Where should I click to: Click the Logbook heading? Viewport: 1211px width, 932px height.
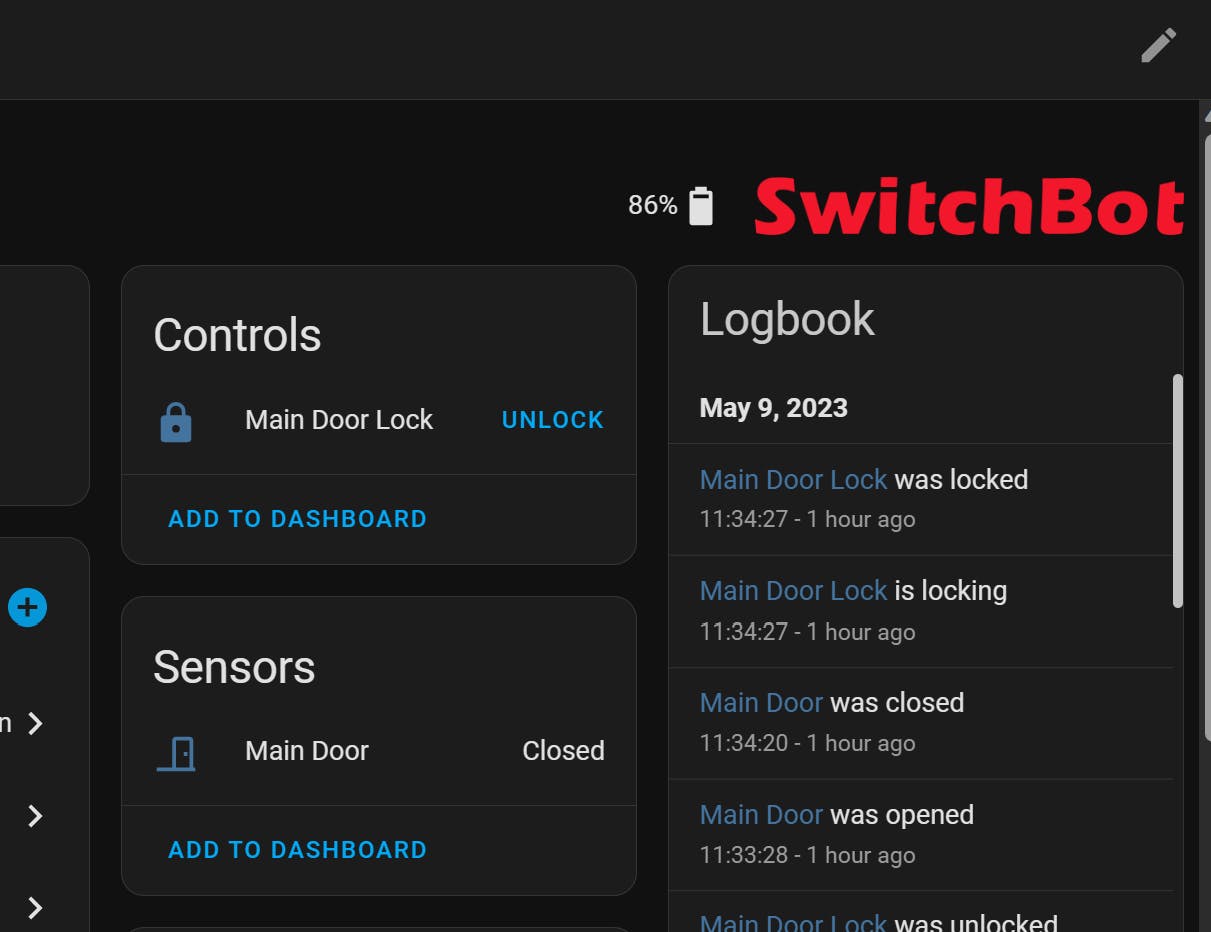point(788,320)
